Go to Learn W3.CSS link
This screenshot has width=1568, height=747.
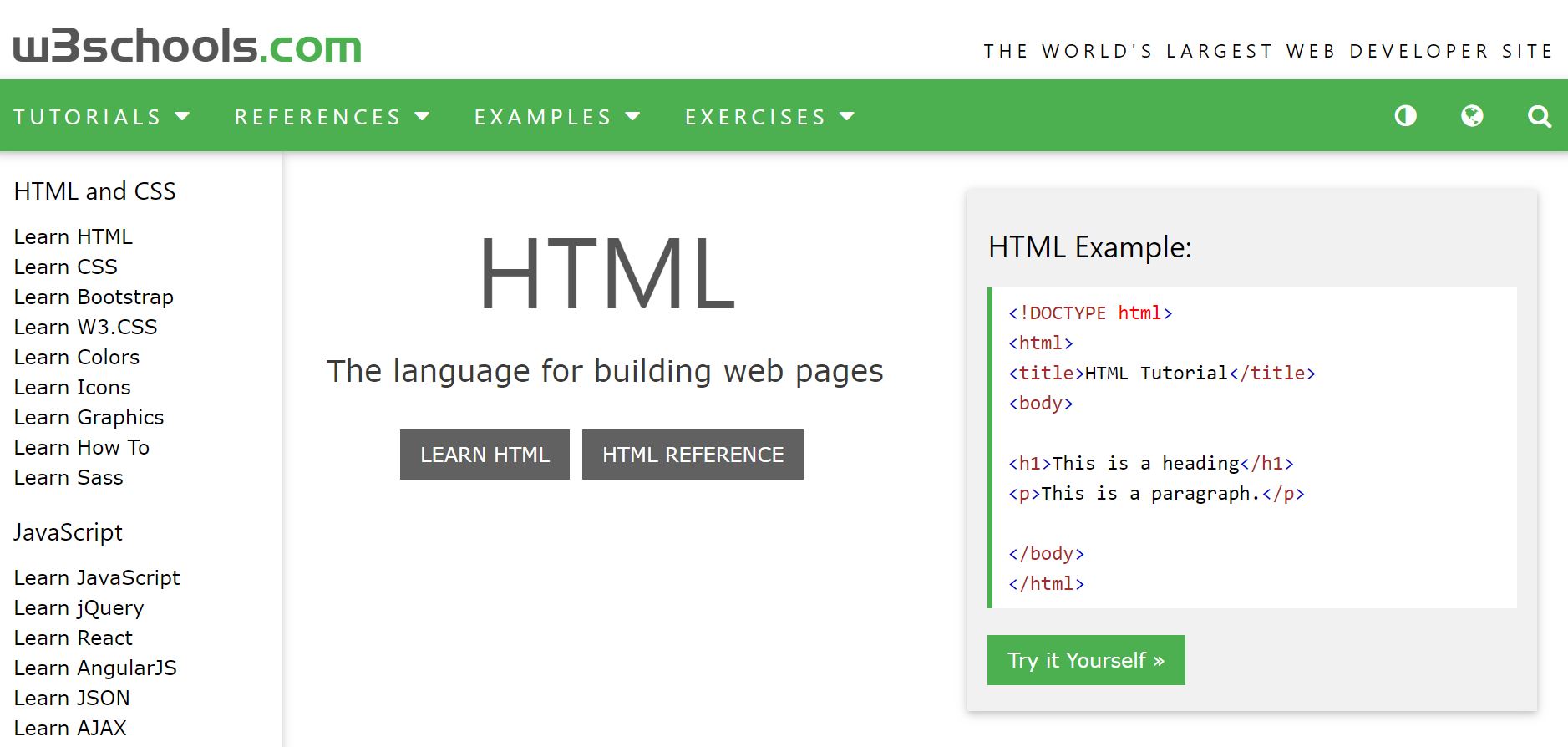pyautogui.click(x=85, y=327)
